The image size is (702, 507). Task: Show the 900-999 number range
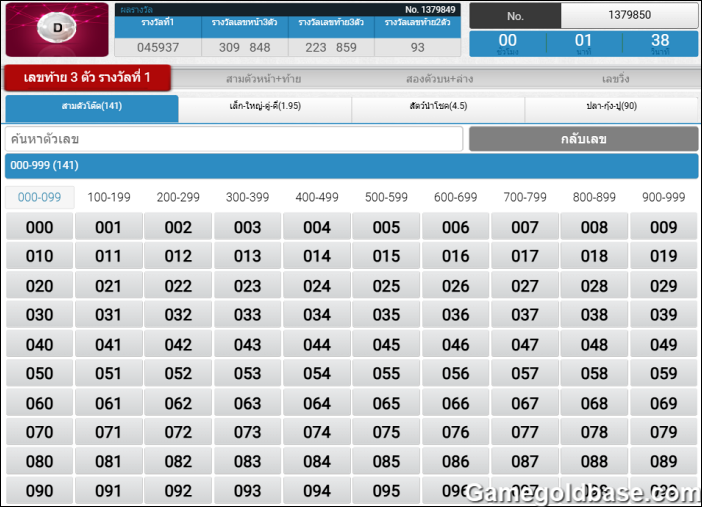(663, 198)
